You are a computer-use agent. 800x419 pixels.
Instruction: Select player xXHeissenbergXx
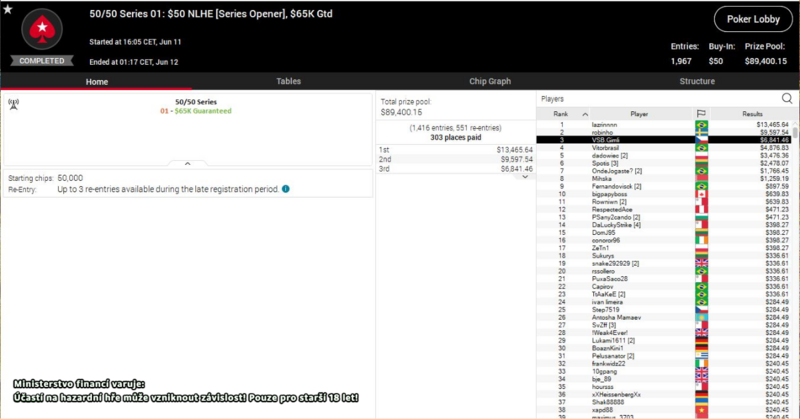pyautogui.click(x=616, y=395)
